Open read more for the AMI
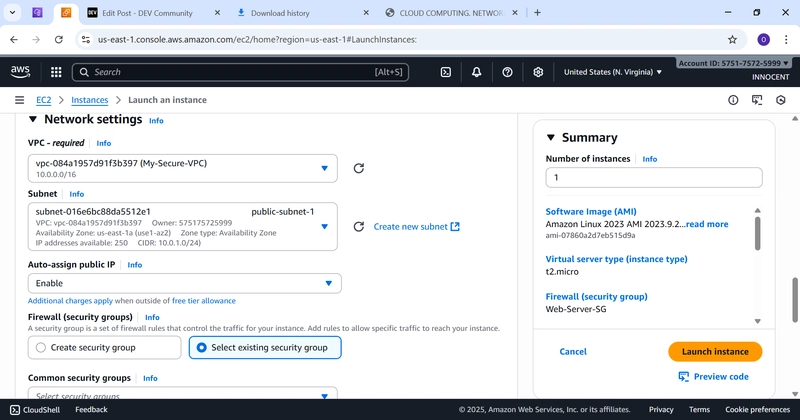The image size is (800, 420). [x=707, y=224]
